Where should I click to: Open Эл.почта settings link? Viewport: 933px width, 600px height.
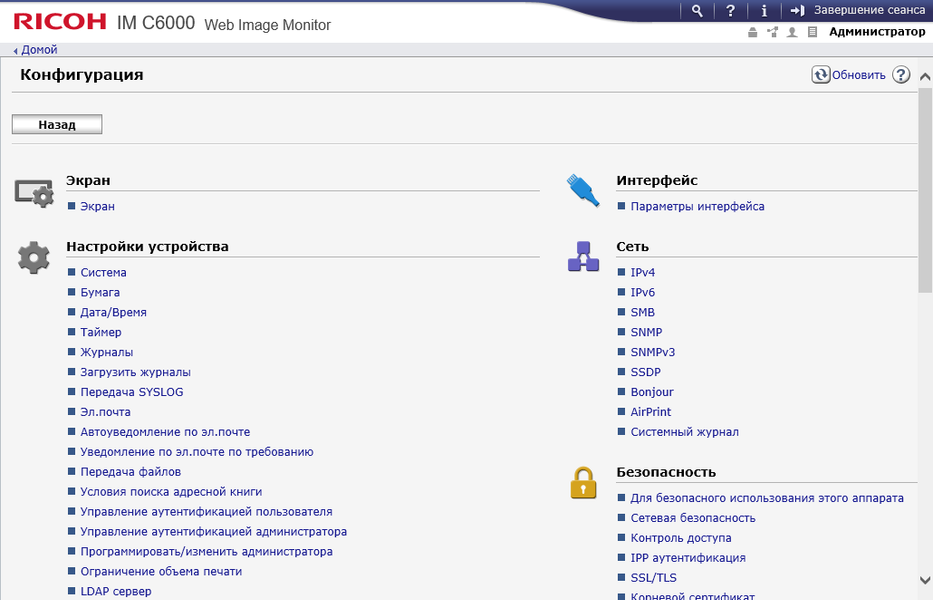(105, 412)
